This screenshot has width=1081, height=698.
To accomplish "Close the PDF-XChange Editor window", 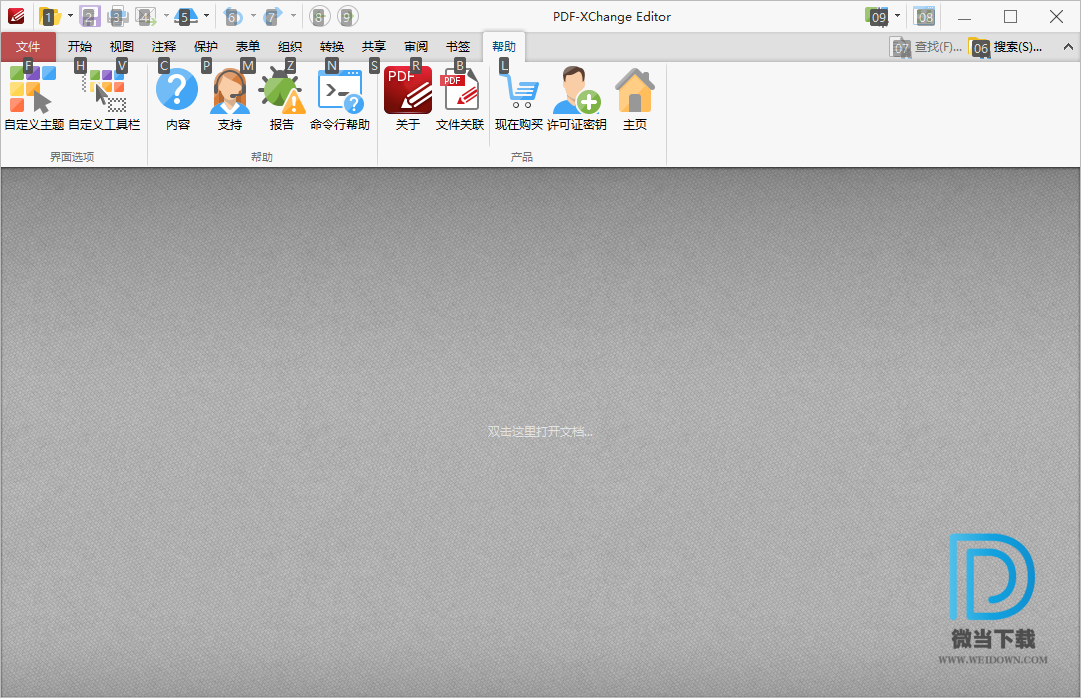I will (x=1056, y=17).
